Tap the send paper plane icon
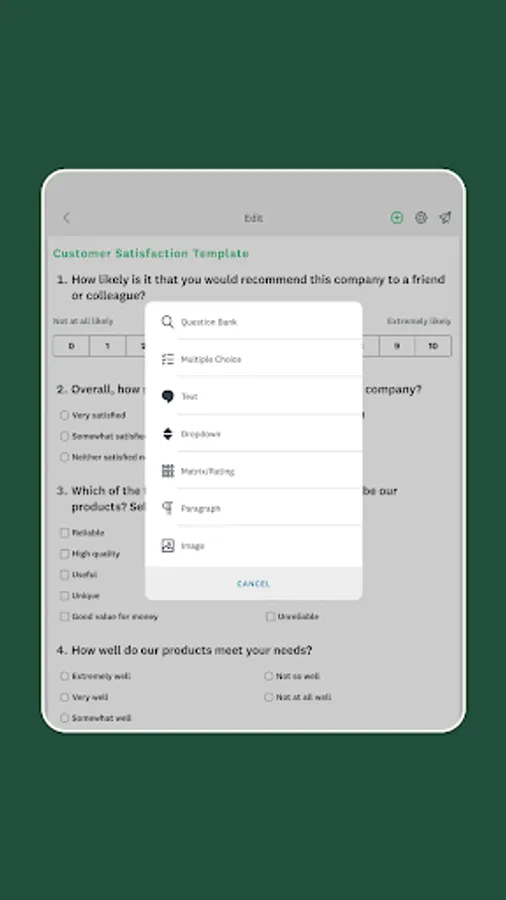Screen dimensions: 506x900 (445, 218)
